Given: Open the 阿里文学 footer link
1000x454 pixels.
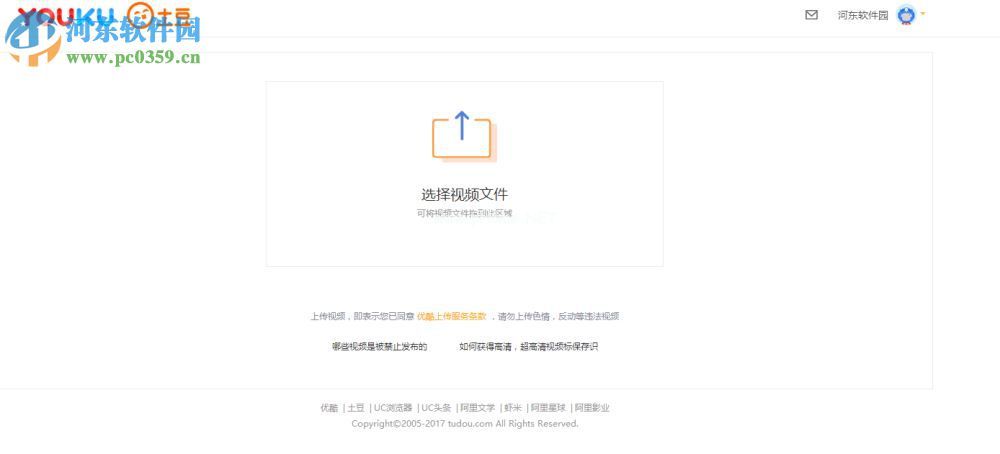Looking at the screenshot, I should (x=478, y=408).
